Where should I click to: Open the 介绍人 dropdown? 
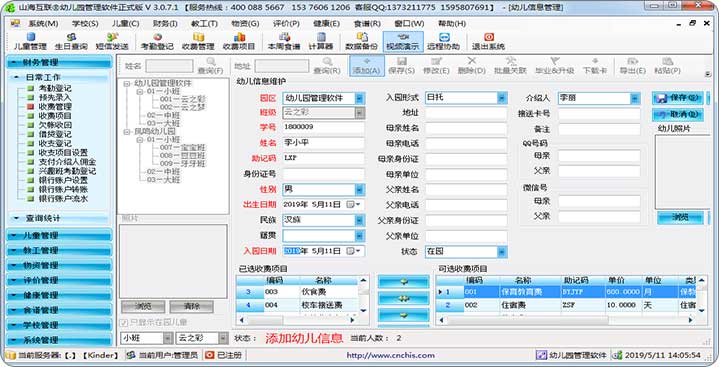point(635,98)
